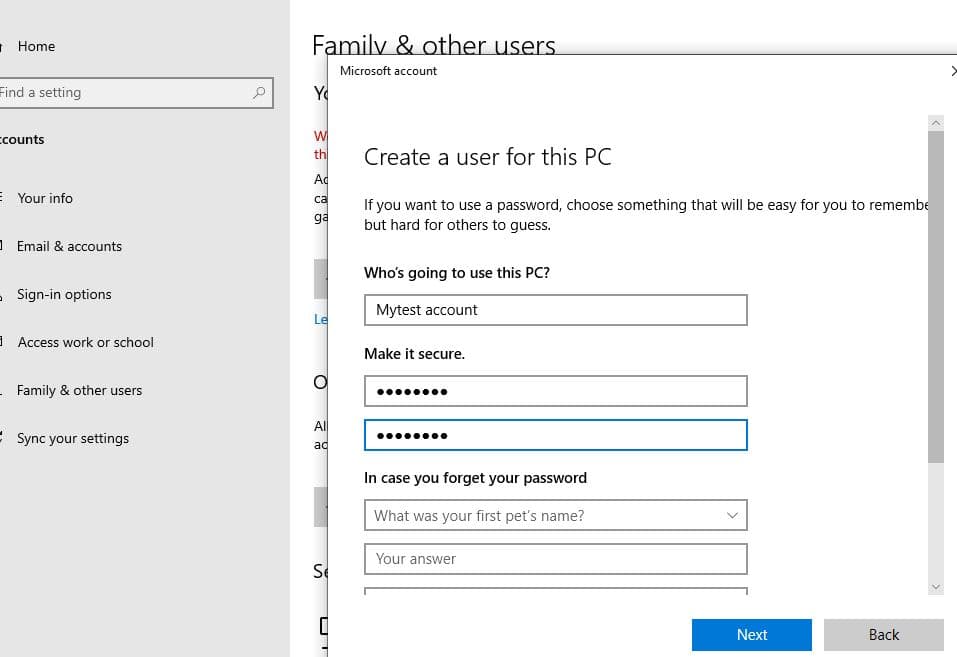Go to Home in Settings sidebar
Viewport: 957px width, 657px height.
point(36,46)
